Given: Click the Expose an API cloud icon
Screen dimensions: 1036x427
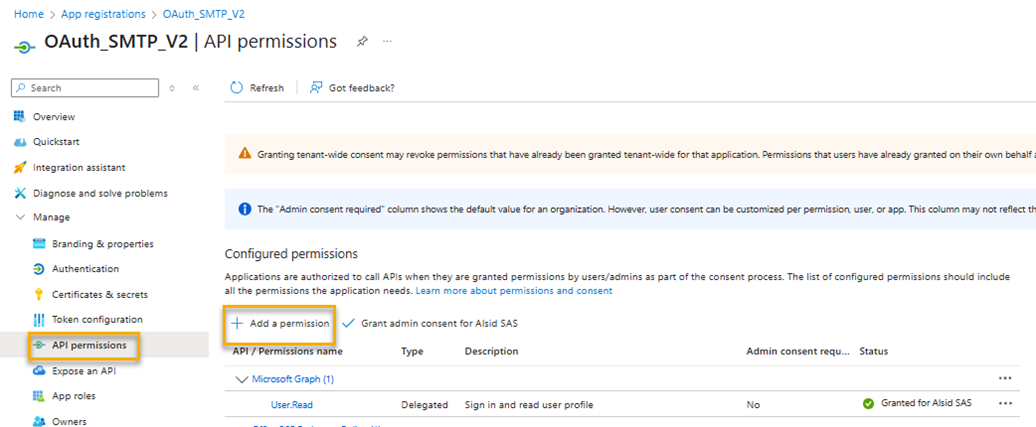Looking at the screenshot, I should click(39, 371).
